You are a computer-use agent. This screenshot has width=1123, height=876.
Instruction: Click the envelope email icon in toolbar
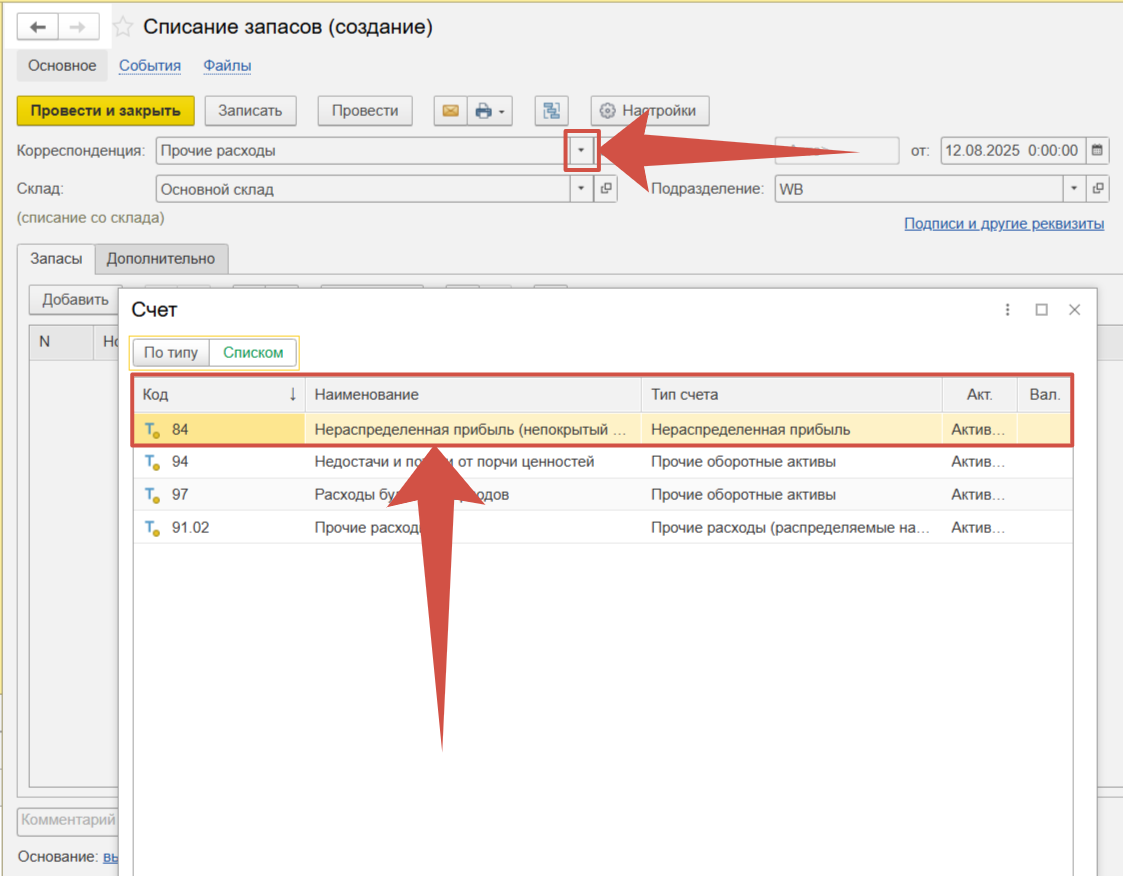tap(450, 111)
